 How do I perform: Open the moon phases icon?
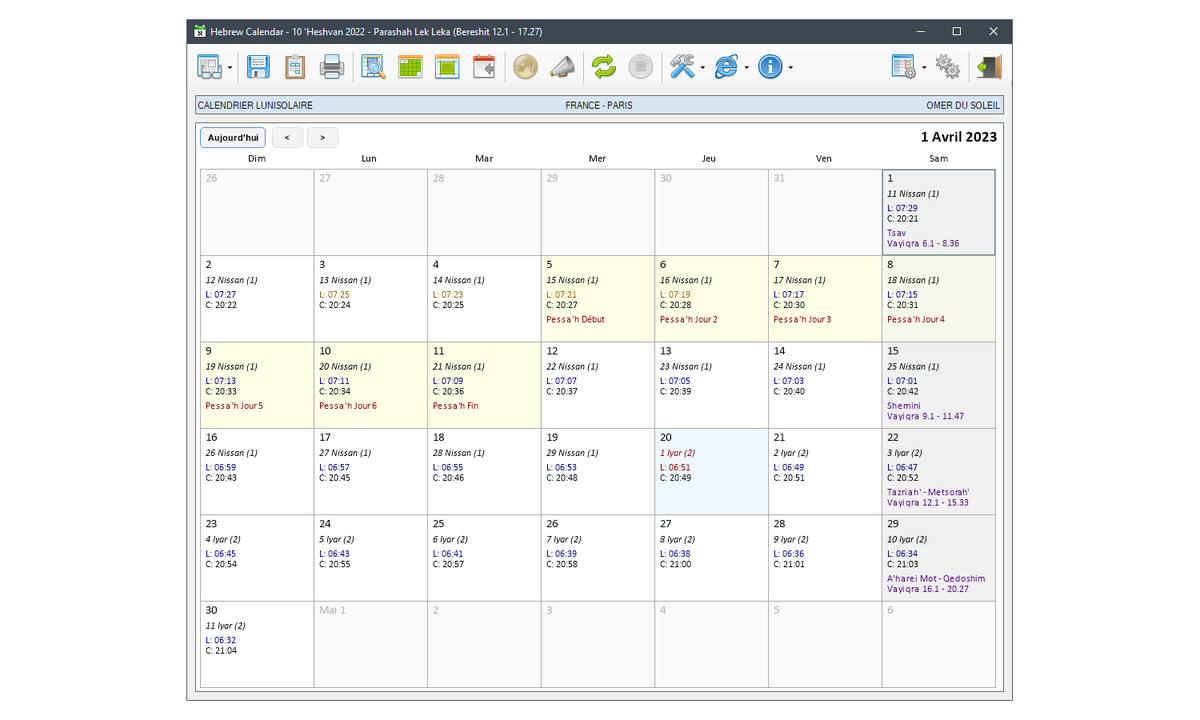pos(525,67)
